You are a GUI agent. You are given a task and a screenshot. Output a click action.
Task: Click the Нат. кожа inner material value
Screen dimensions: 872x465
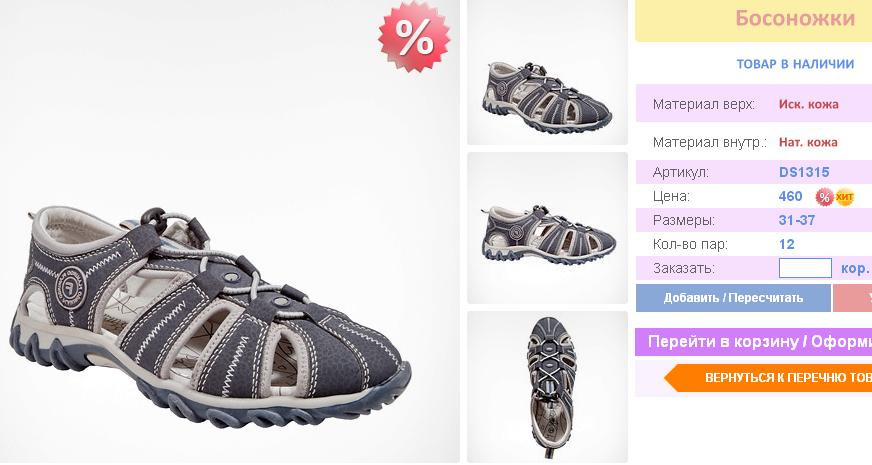808,142
